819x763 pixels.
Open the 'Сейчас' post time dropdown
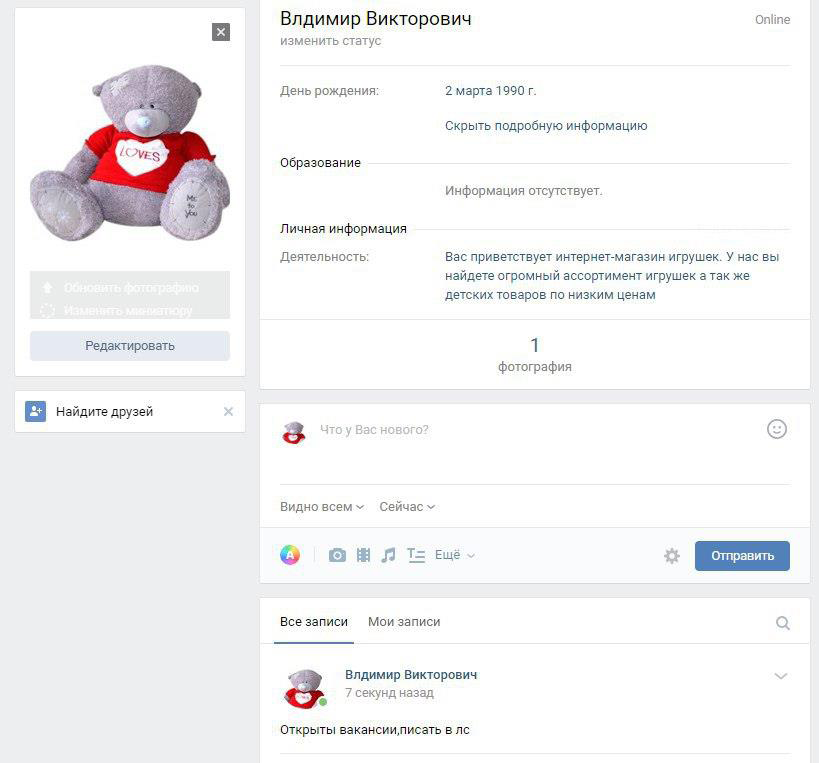point(407,507)
